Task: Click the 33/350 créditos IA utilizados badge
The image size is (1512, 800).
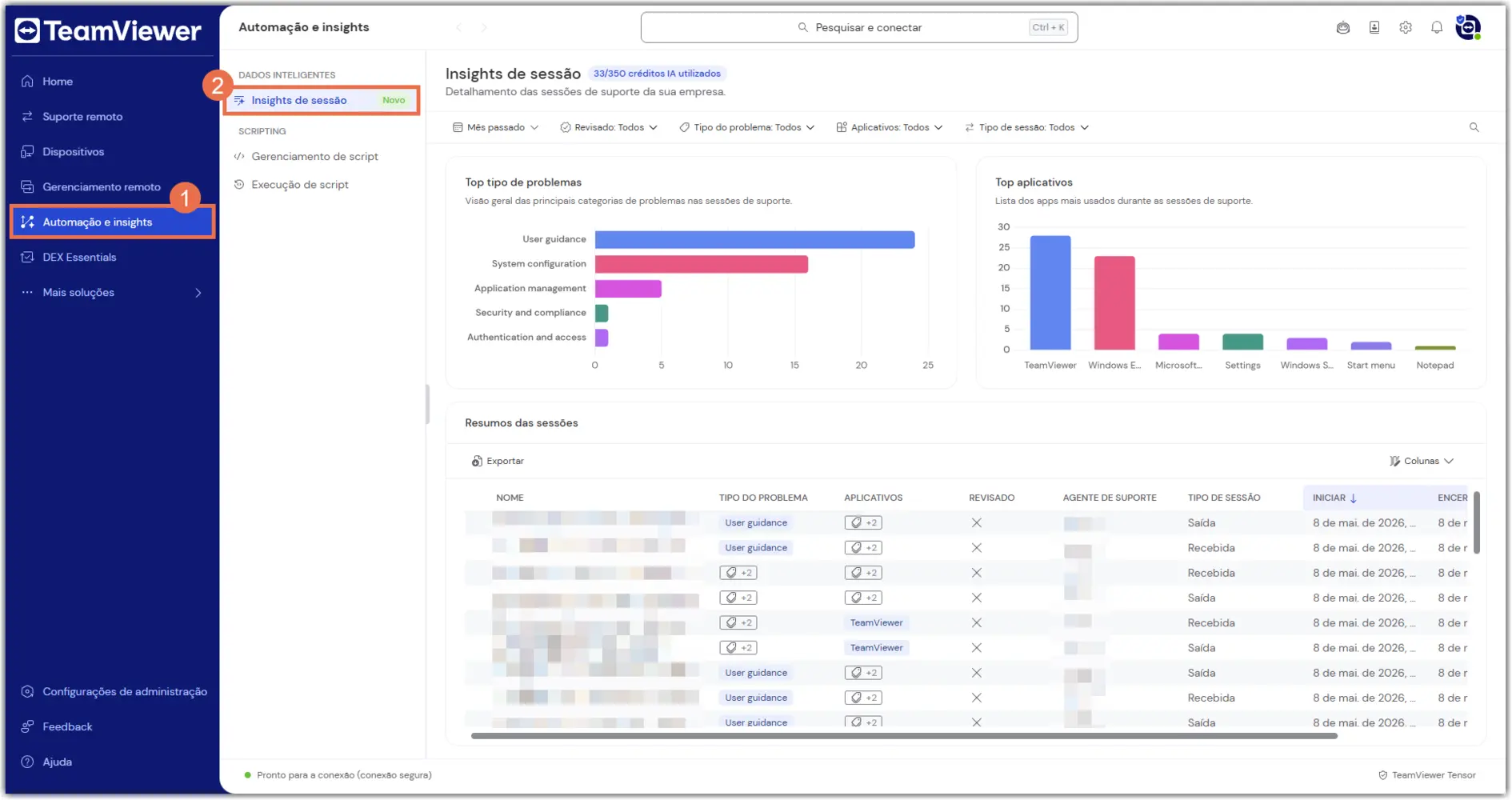Action: click(657, 74)
